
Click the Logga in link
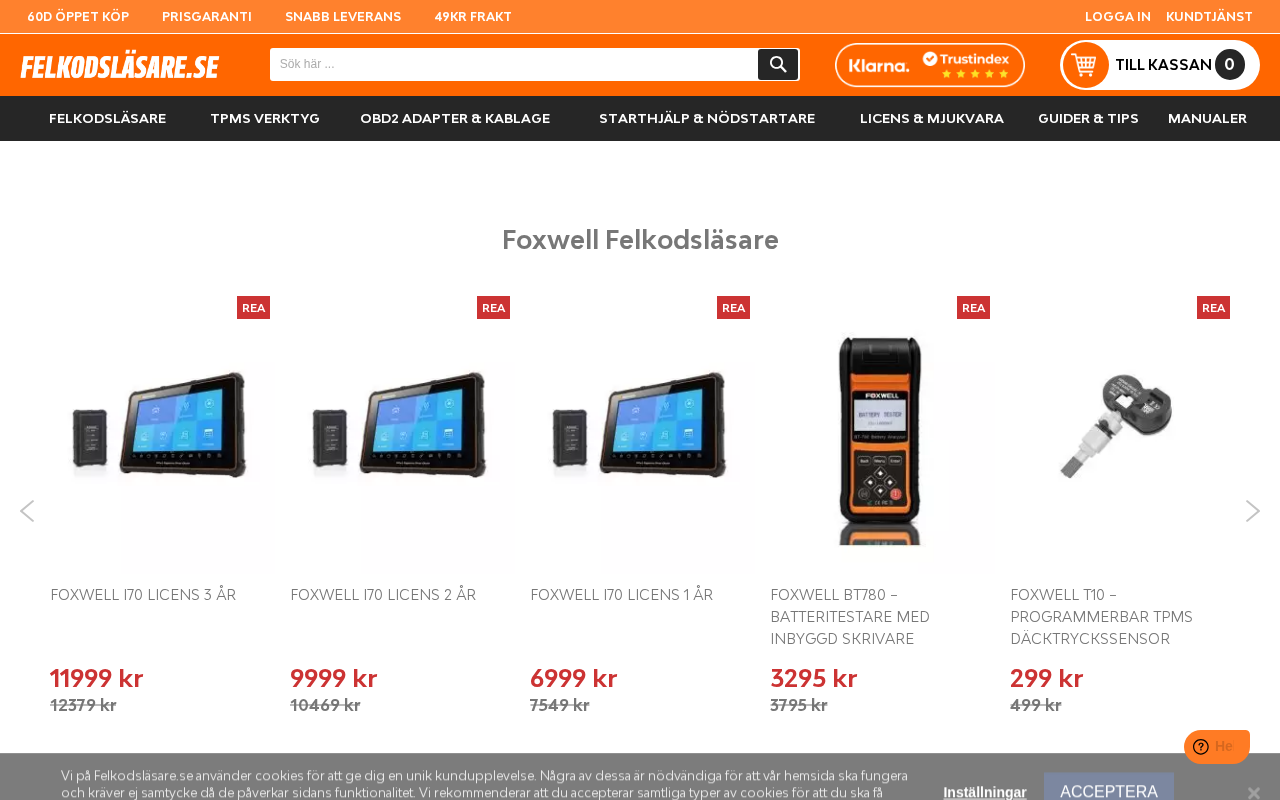tap(1118, 17)
